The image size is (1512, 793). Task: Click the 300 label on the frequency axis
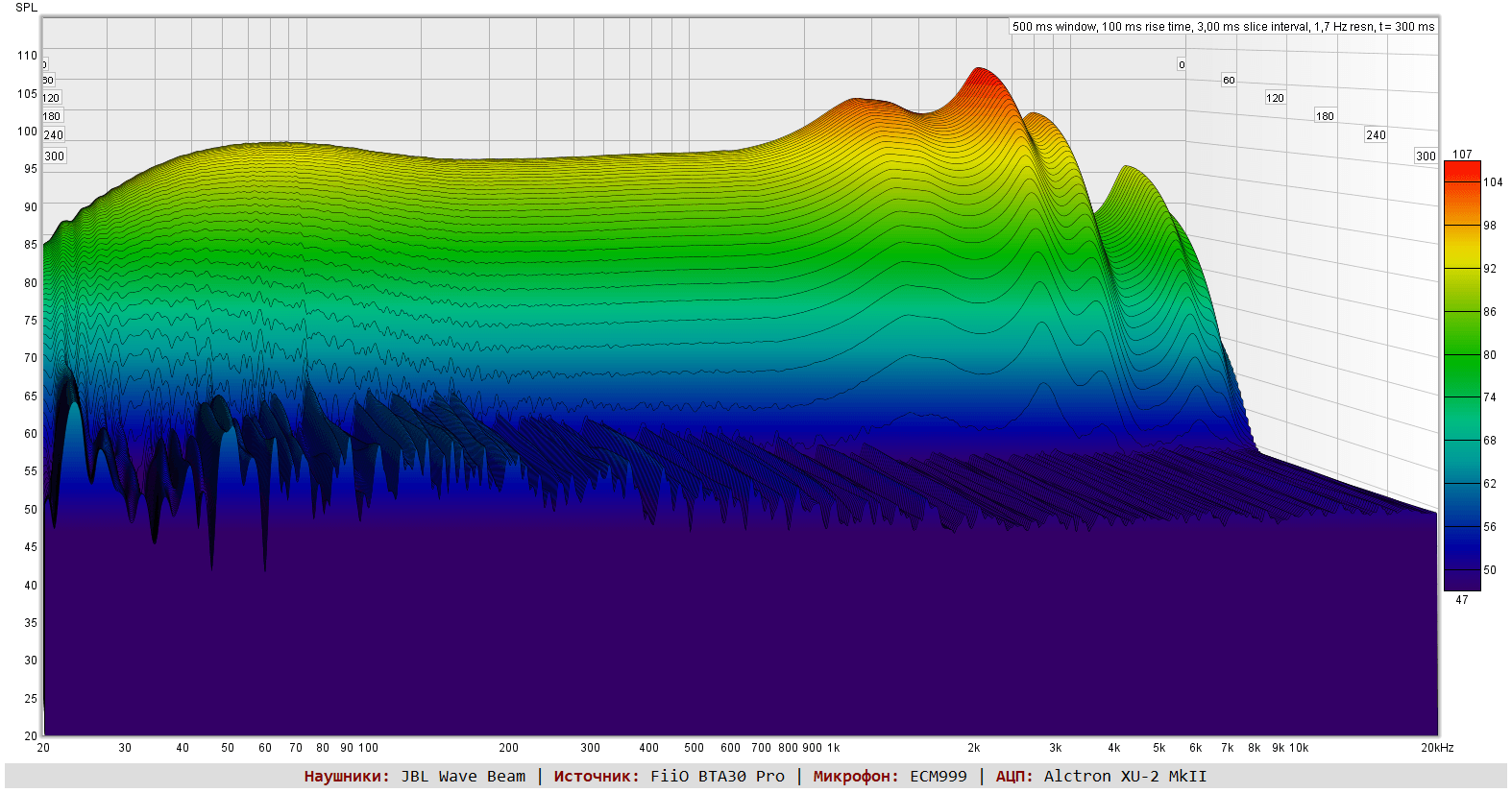(x=590, y=748)
